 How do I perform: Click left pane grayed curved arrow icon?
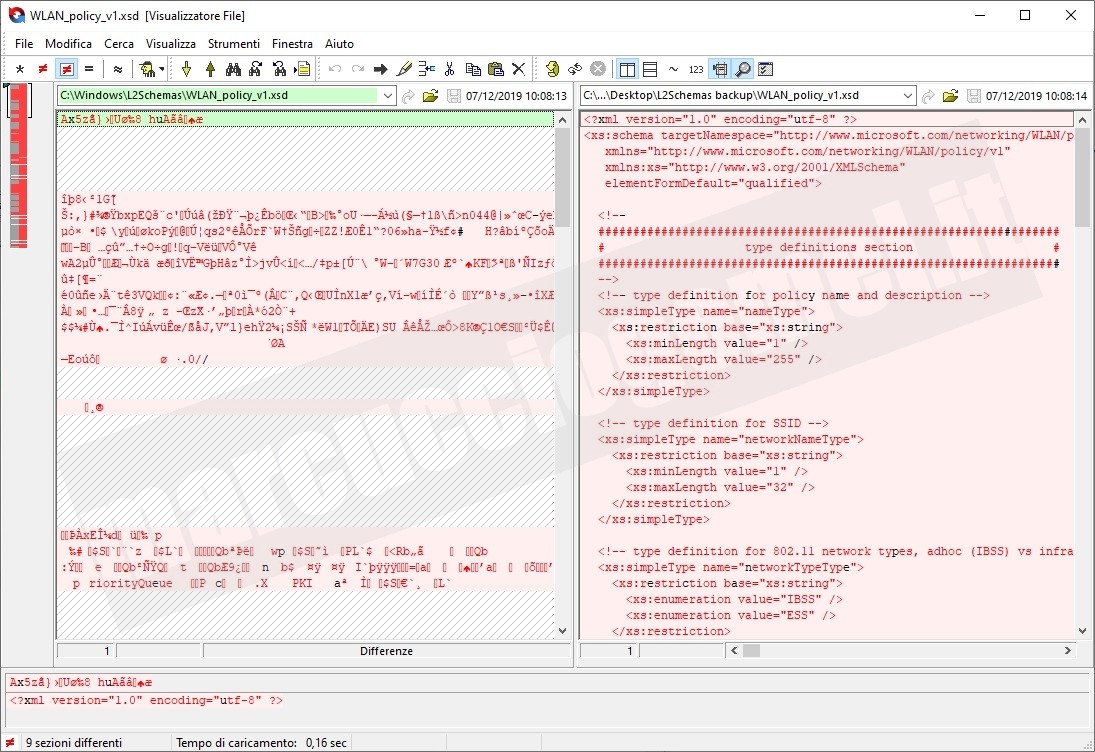(x=408, y=96)
